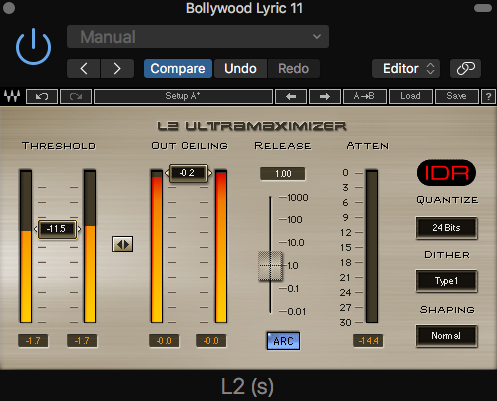
Task: Click the Save button
Action: (x=457, y=97)
